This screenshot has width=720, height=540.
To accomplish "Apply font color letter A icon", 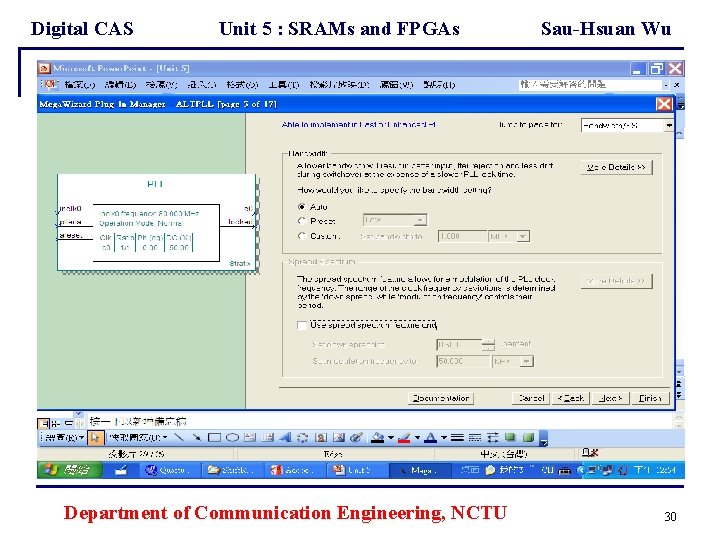I will (x=430, y=438).
